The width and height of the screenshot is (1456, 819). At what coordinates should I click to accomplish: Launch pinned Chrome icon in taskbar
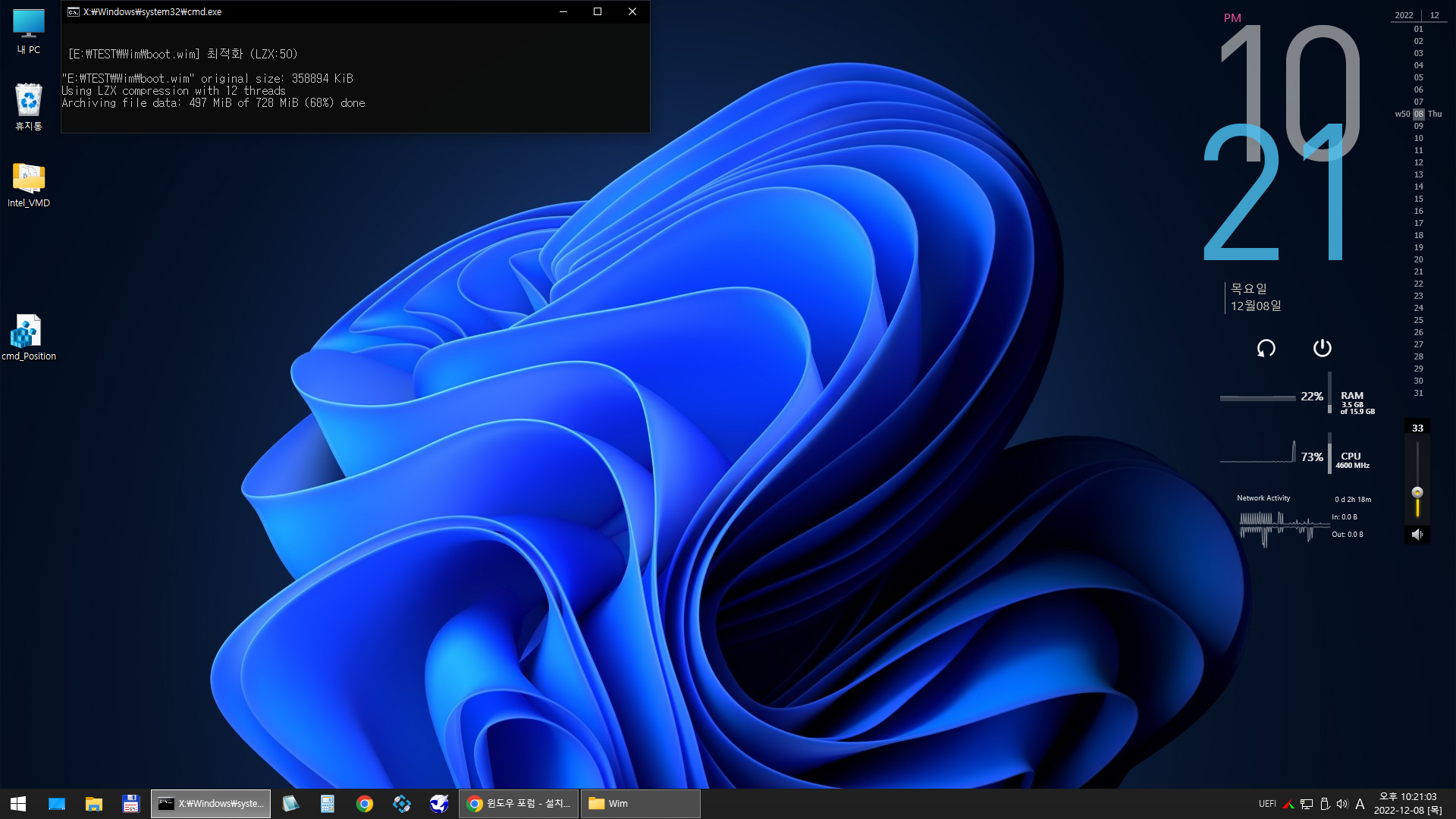365,804
